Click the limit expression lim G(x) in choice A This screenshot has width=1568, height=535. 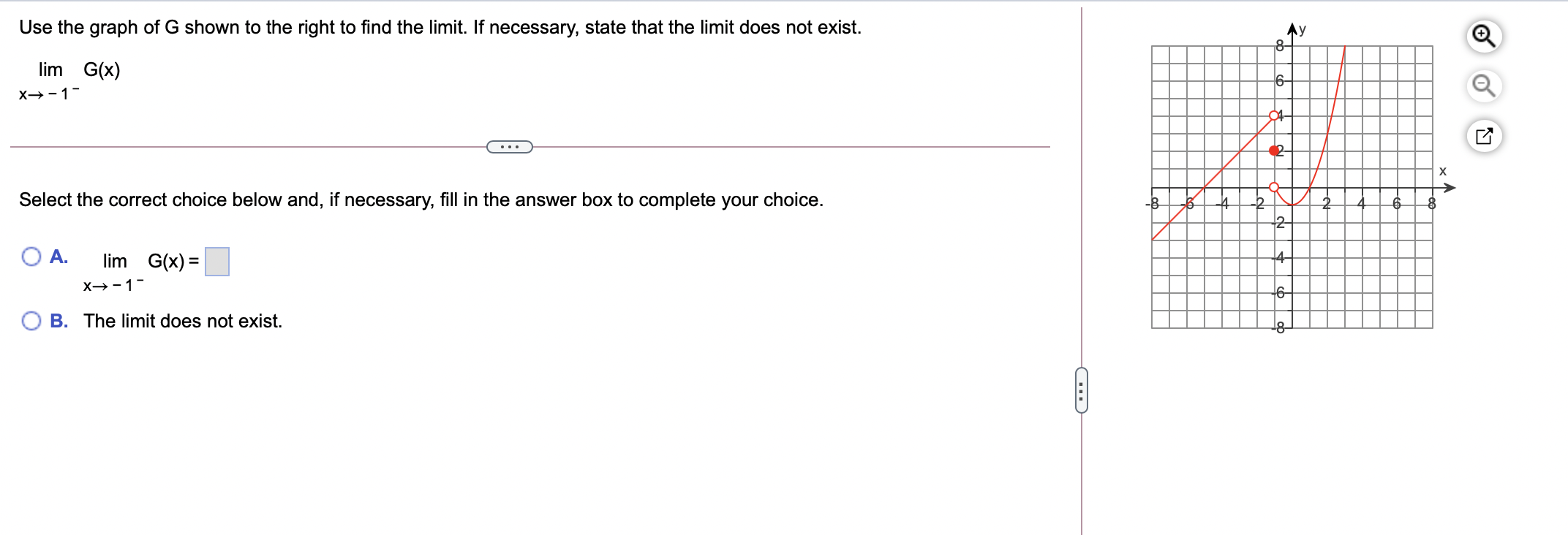(147, 261)
